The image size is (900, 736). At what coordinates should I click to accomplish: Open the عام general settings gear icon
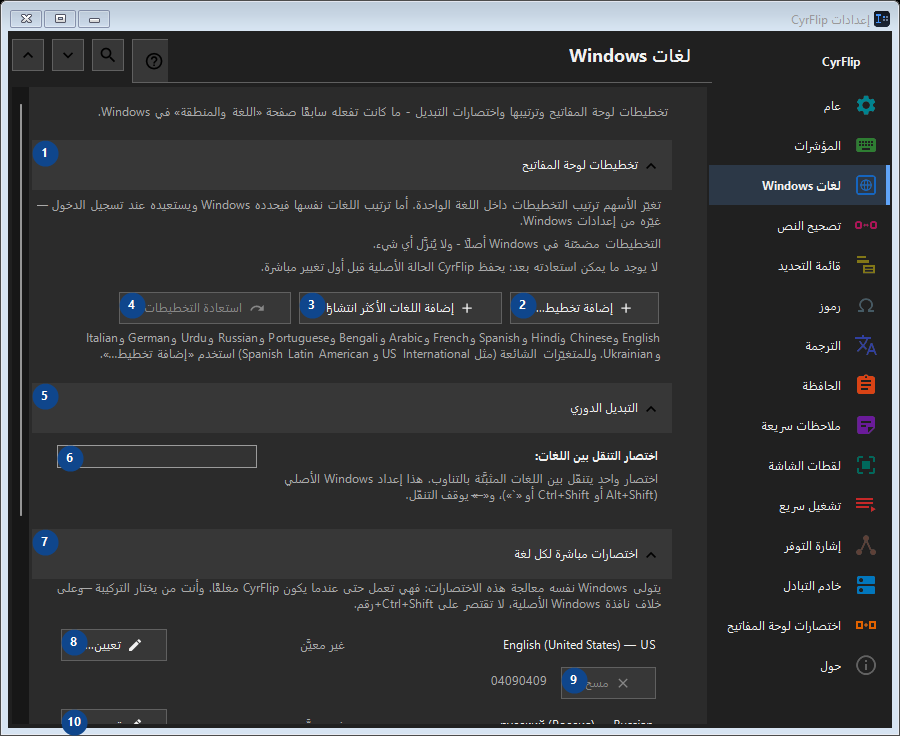866,106
